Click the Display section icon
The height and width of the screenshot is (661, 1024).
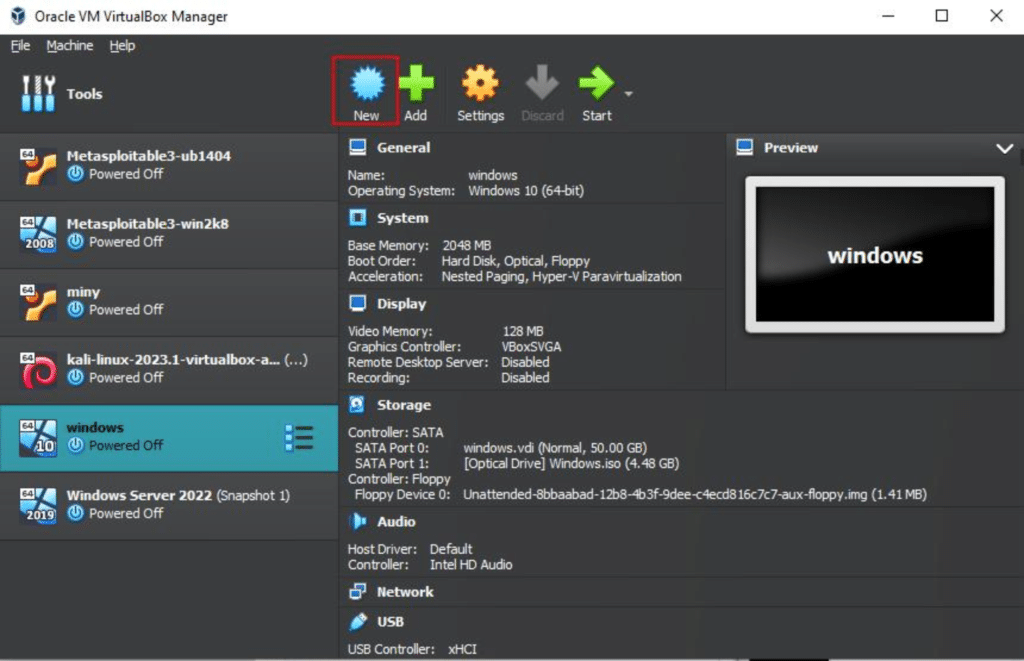(x=357, y=304)
